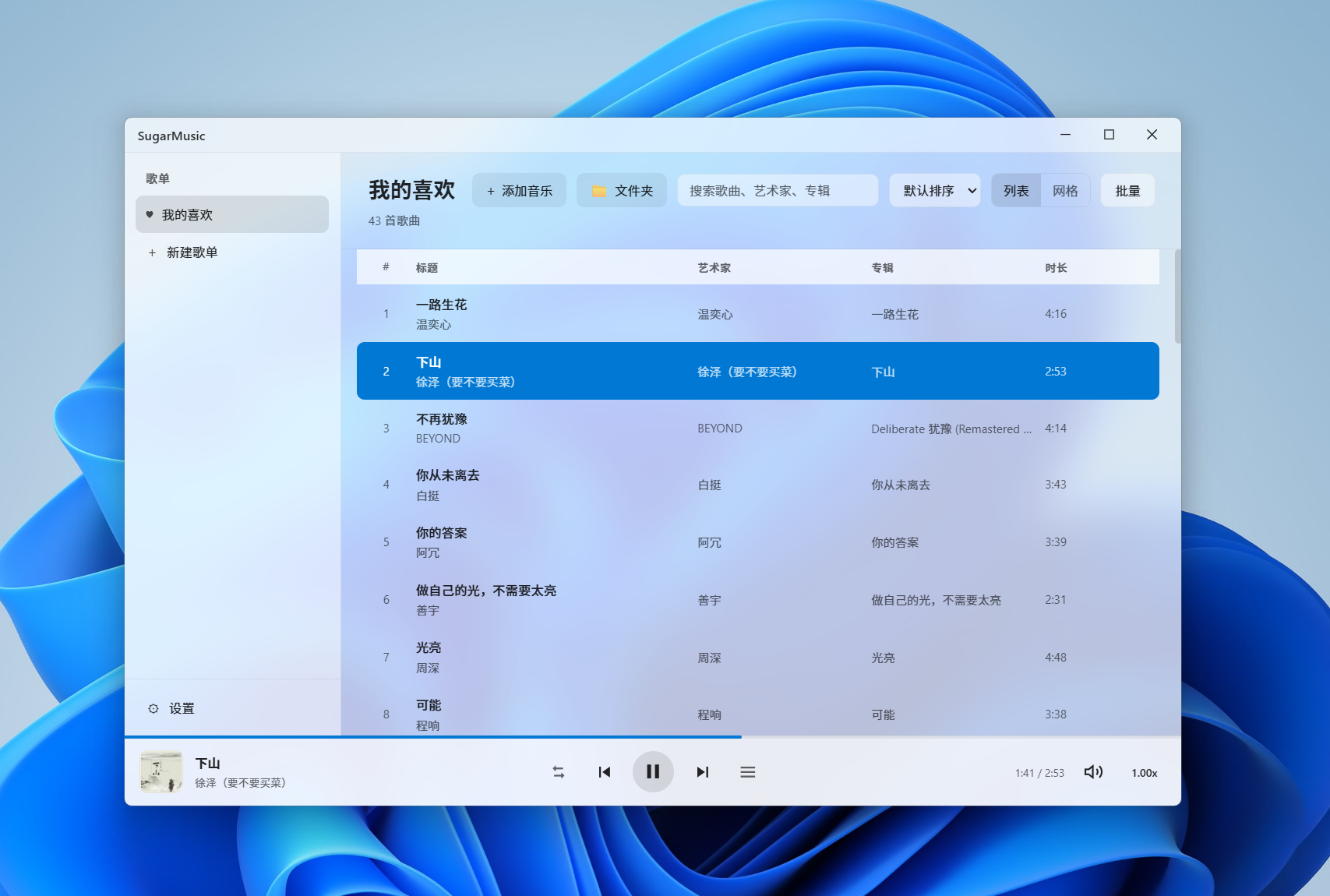This screenshot has height=896, width=1330.
Task: Select the 我的喜欢 playlist
Action: [x=232, y=214]
